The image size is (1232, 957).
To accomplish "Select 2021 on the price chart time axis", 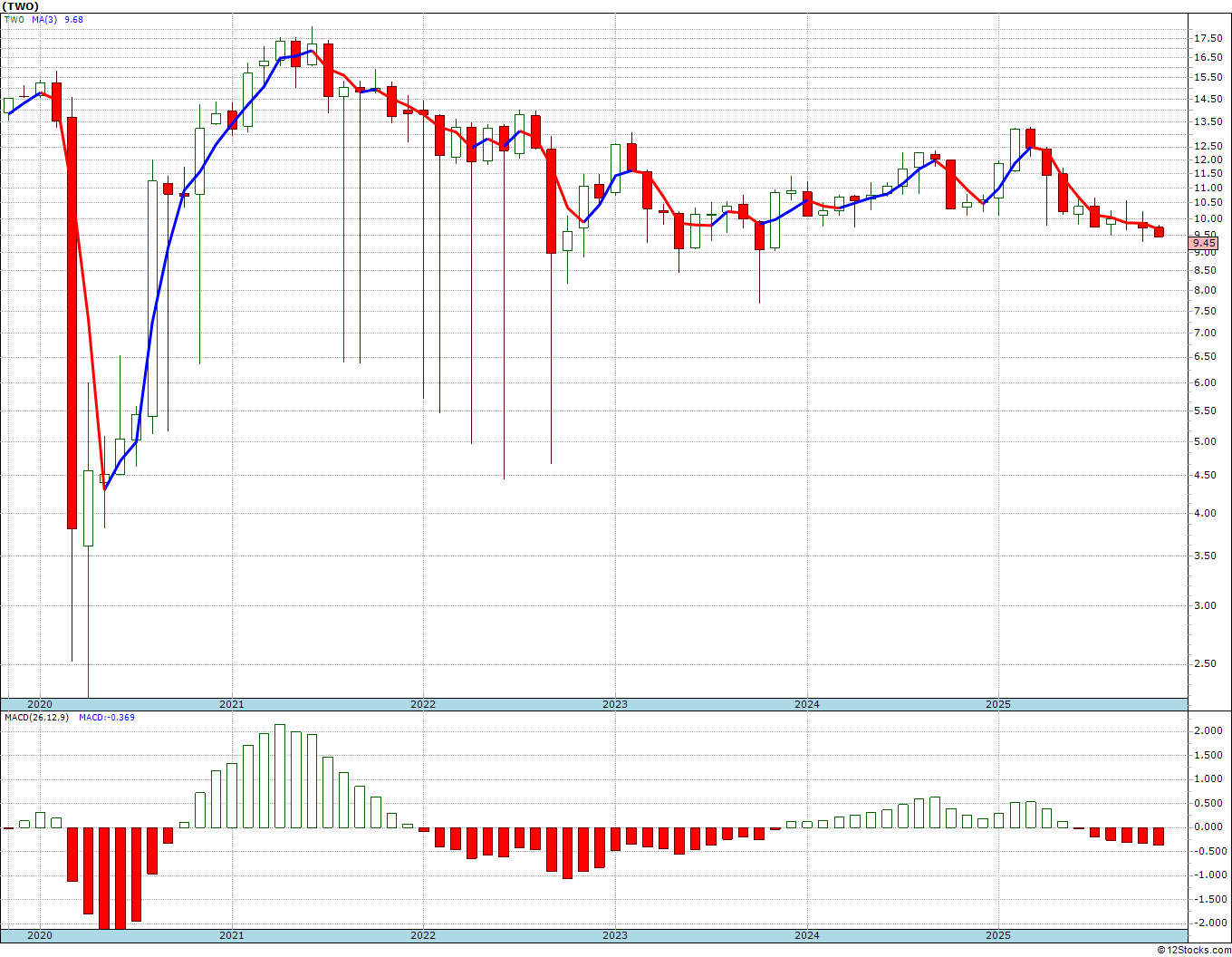I will (x=231, y=704).
